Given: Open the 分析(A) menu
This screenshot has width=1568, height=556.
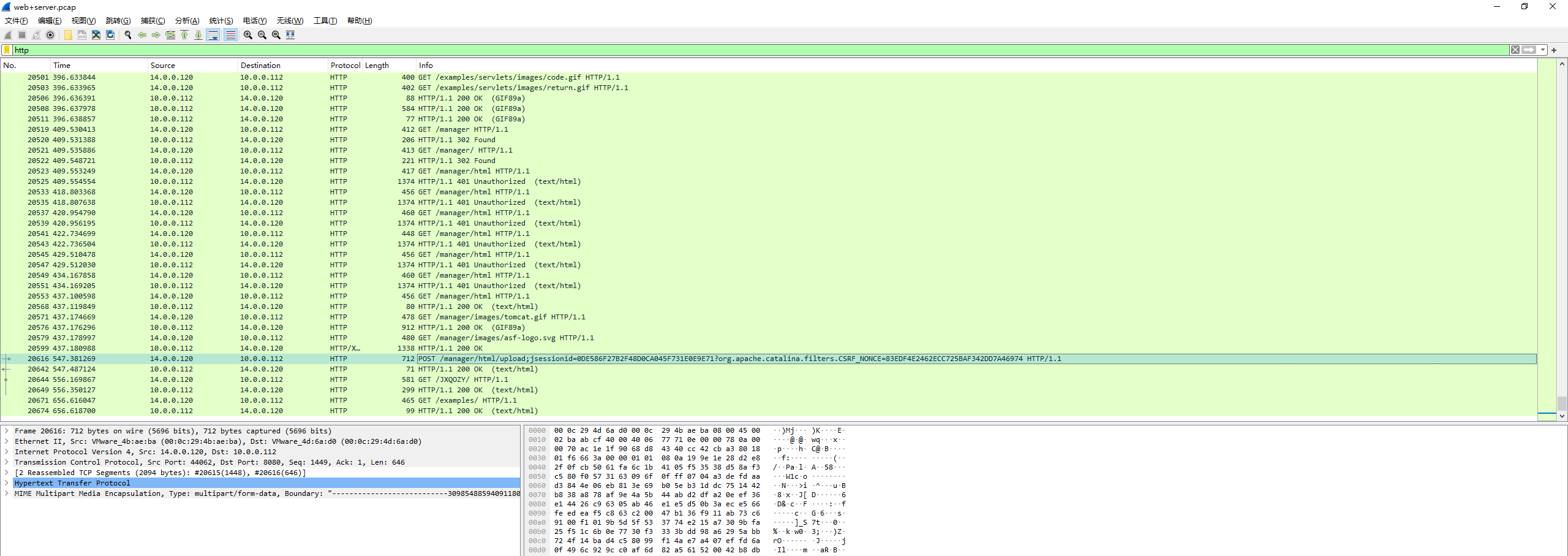Looking at the screenshot, I should point(187,21).
